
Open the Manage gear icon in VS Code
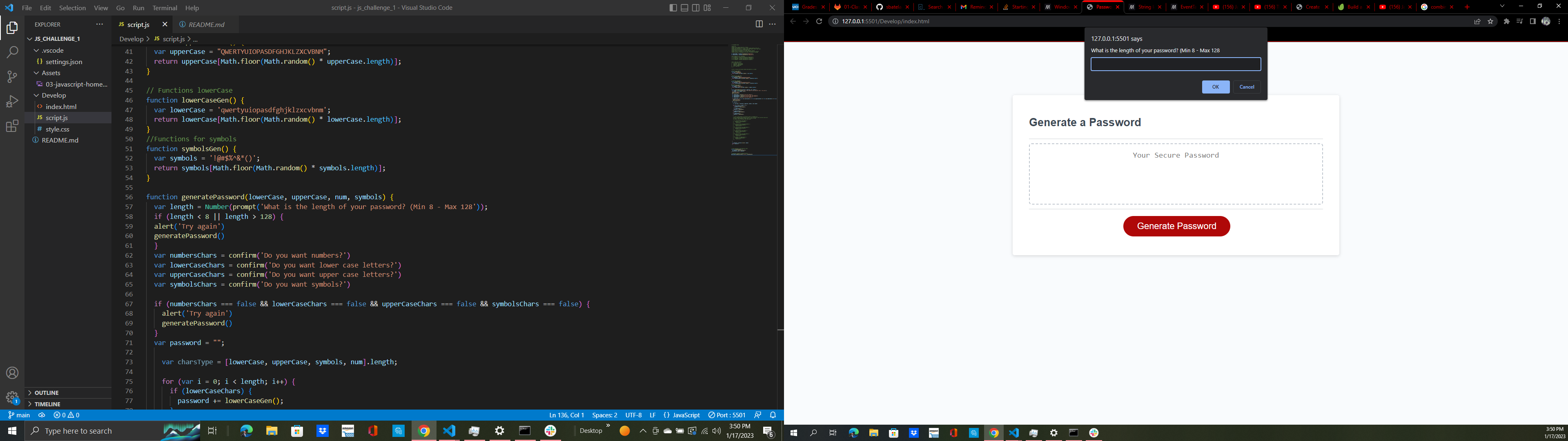coord(12,398)
